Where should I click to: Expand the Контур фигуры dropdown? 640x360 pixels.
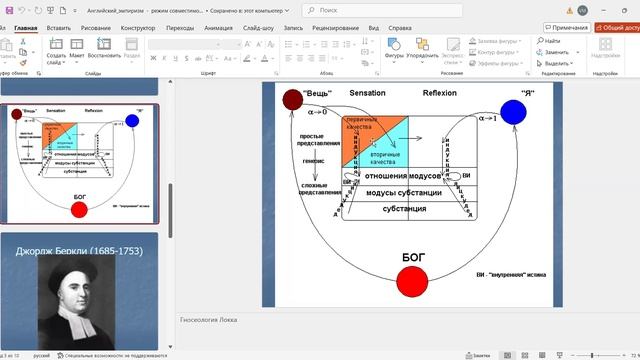click(x=517, y=52)
